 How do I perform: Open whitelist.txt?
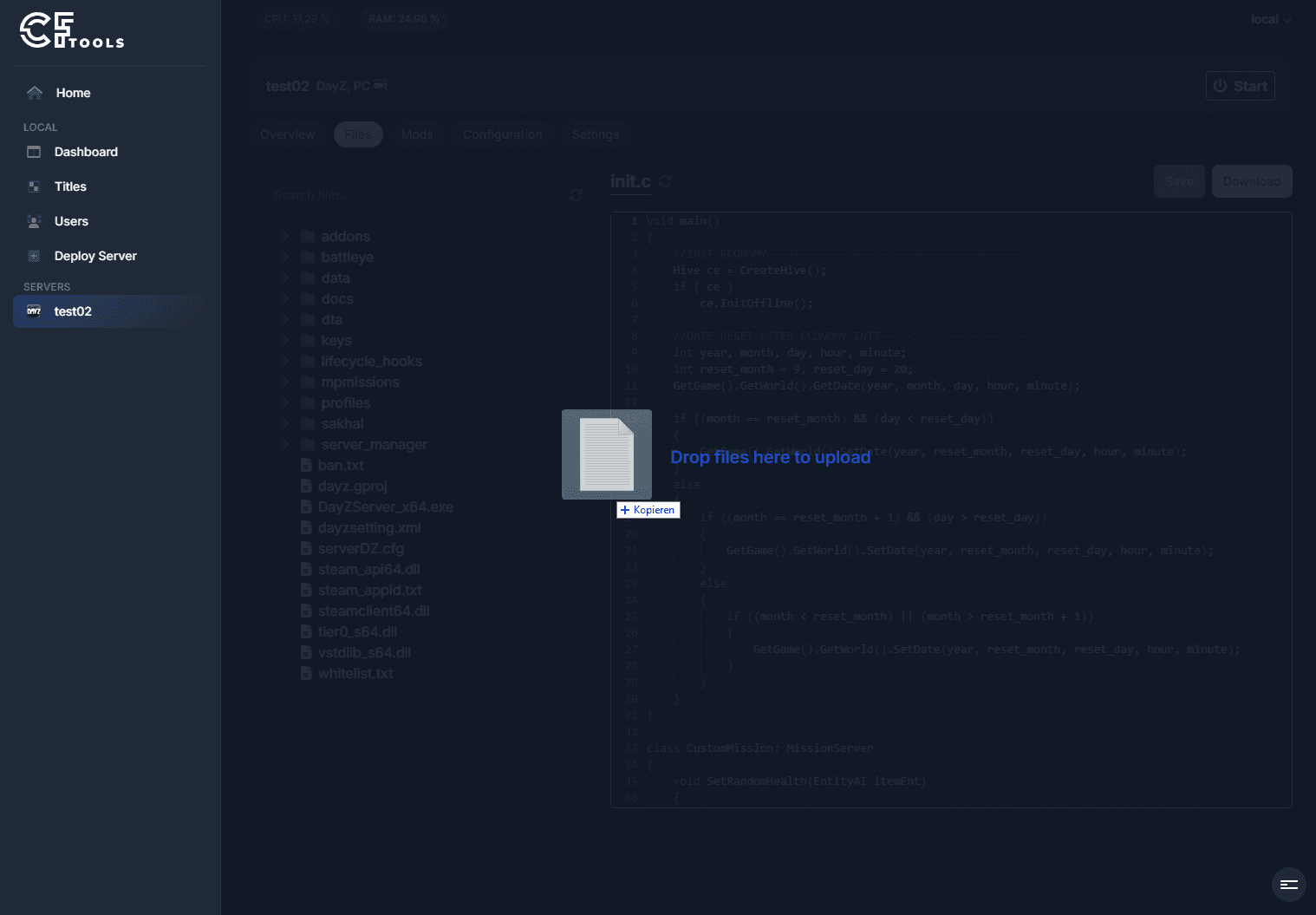tap(355, 673)
